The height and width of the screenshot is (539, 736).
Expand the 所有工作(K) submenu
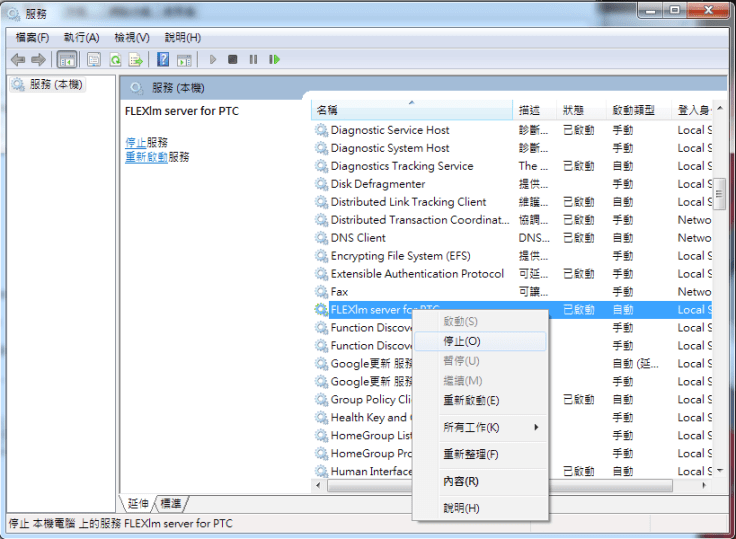click(x=472, y=428)
